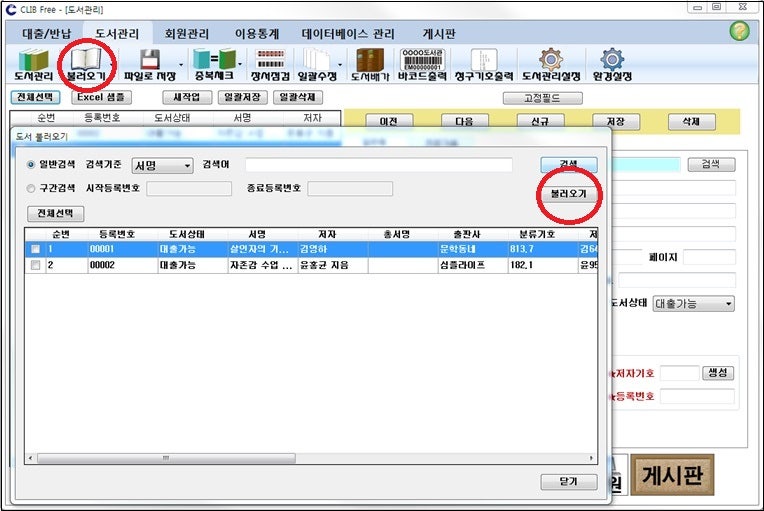Expand the 중복체크 dropdown arrow
The image size is (764, 511).
tap(240, 64)
